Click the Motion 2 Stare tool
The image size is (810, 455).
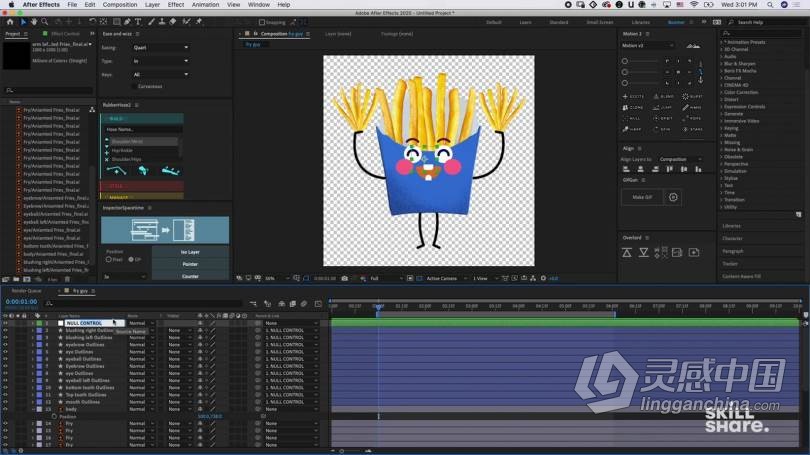693,129
